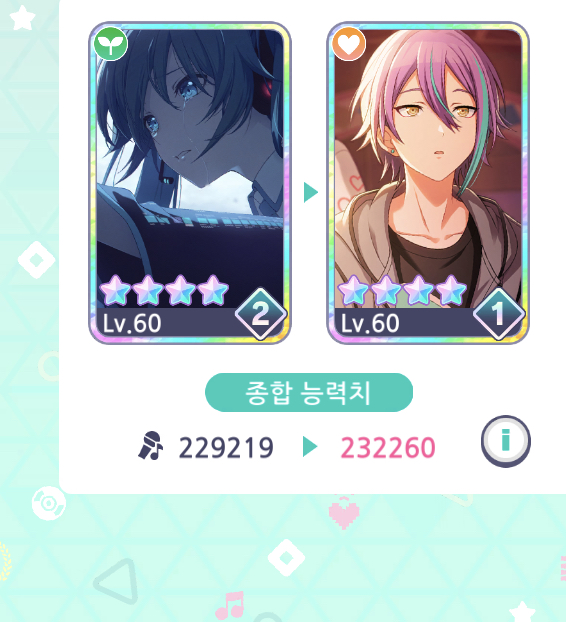The height and width of the screenshot is (622, 566).
Task: Click the info button beside total power
Action: [505, 441]
